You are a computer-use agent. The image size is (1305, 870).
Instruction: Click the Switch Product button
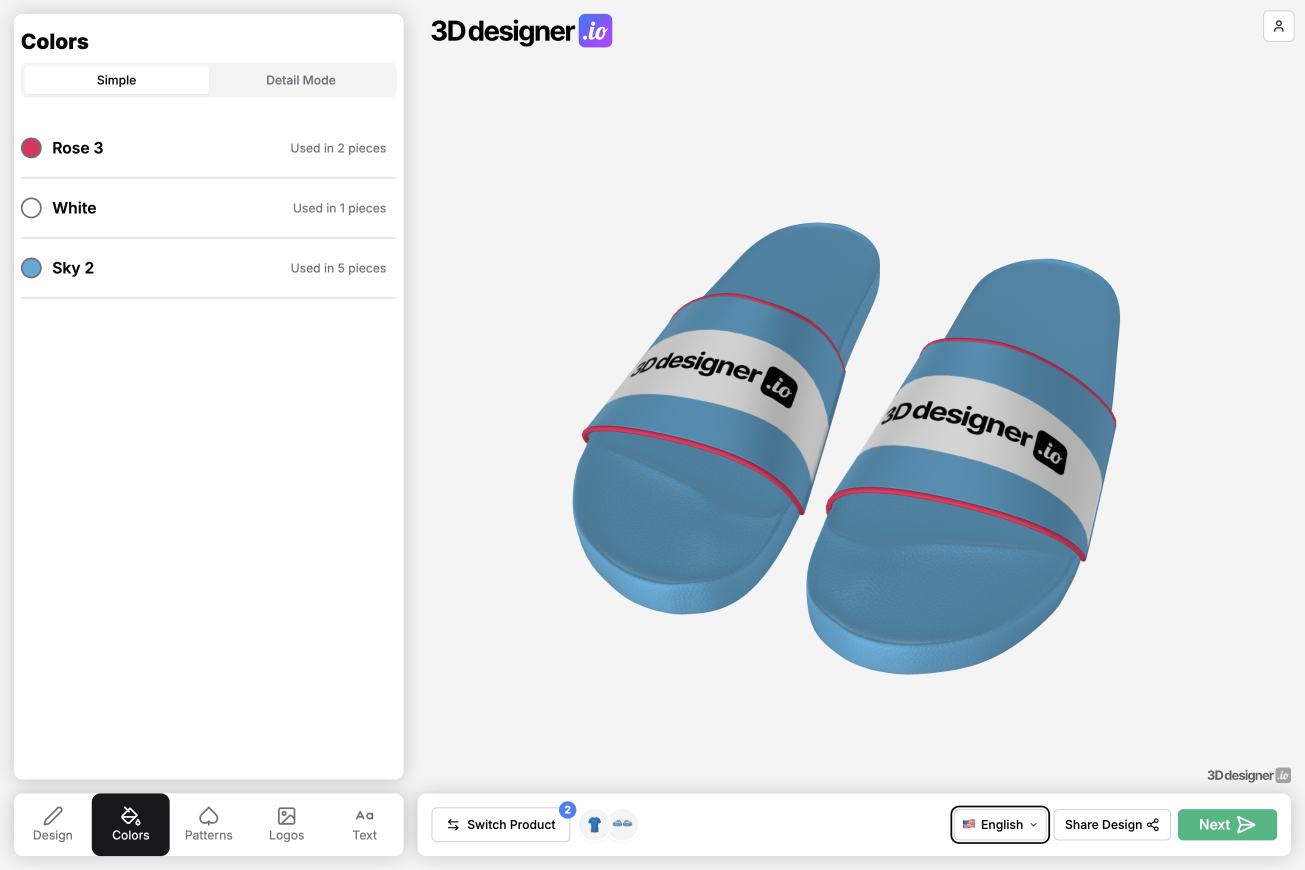pyautogui.click(x=501, y=825)
